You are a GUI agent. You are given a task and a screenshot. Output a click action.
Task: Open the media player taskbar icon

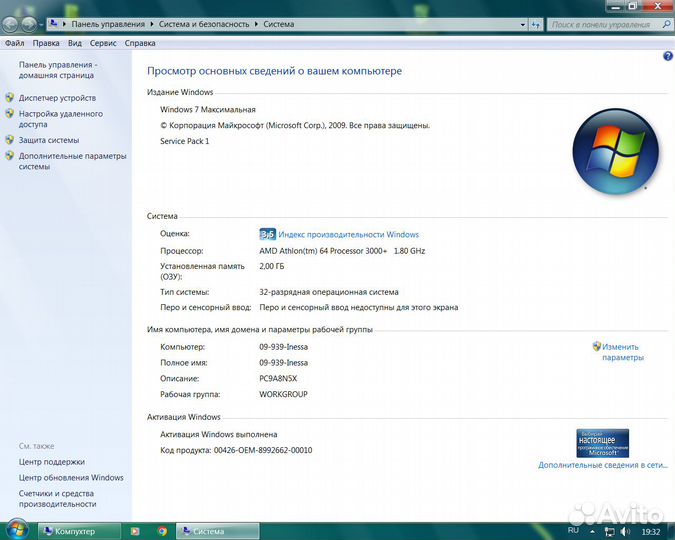135,531
